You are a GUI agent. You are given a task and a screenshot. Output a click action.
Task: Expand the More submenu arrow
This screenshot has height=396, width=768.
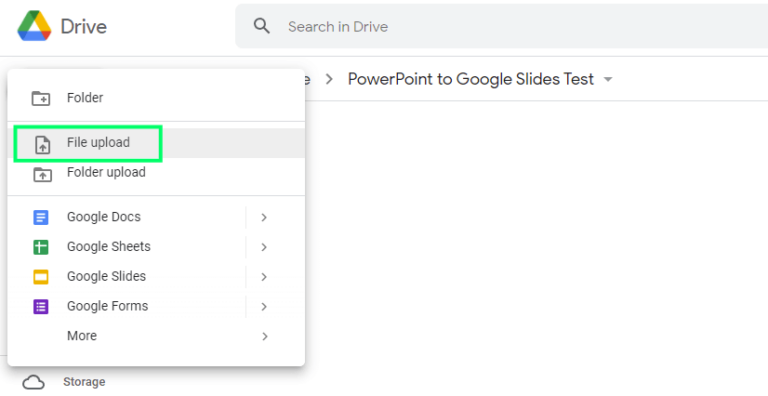click(x=264, y=336)
